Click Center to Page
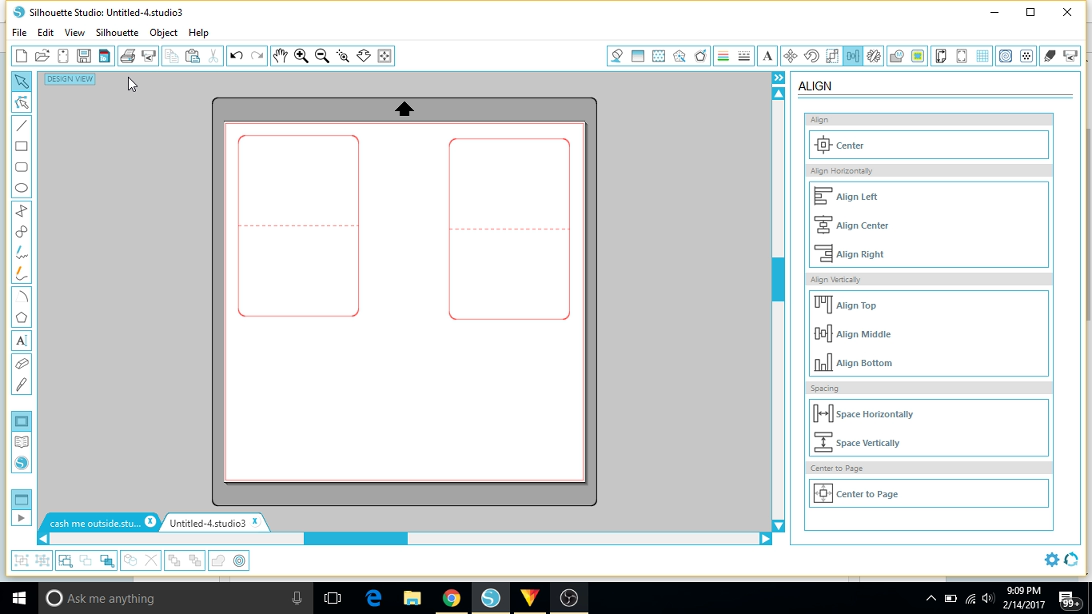Image resolution: width=1092 pixels, height=614 pixels. click(x=928, y=494)
